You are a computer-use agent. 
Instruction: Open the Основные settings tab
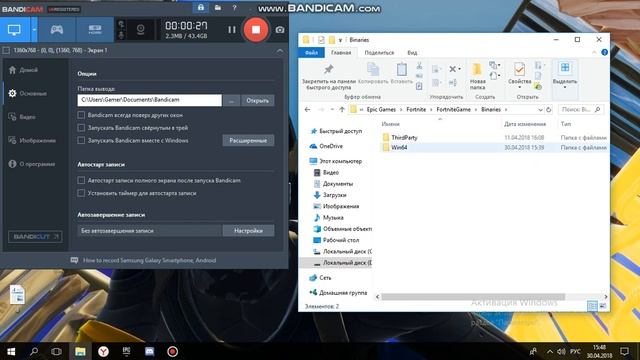pos(28,93)
